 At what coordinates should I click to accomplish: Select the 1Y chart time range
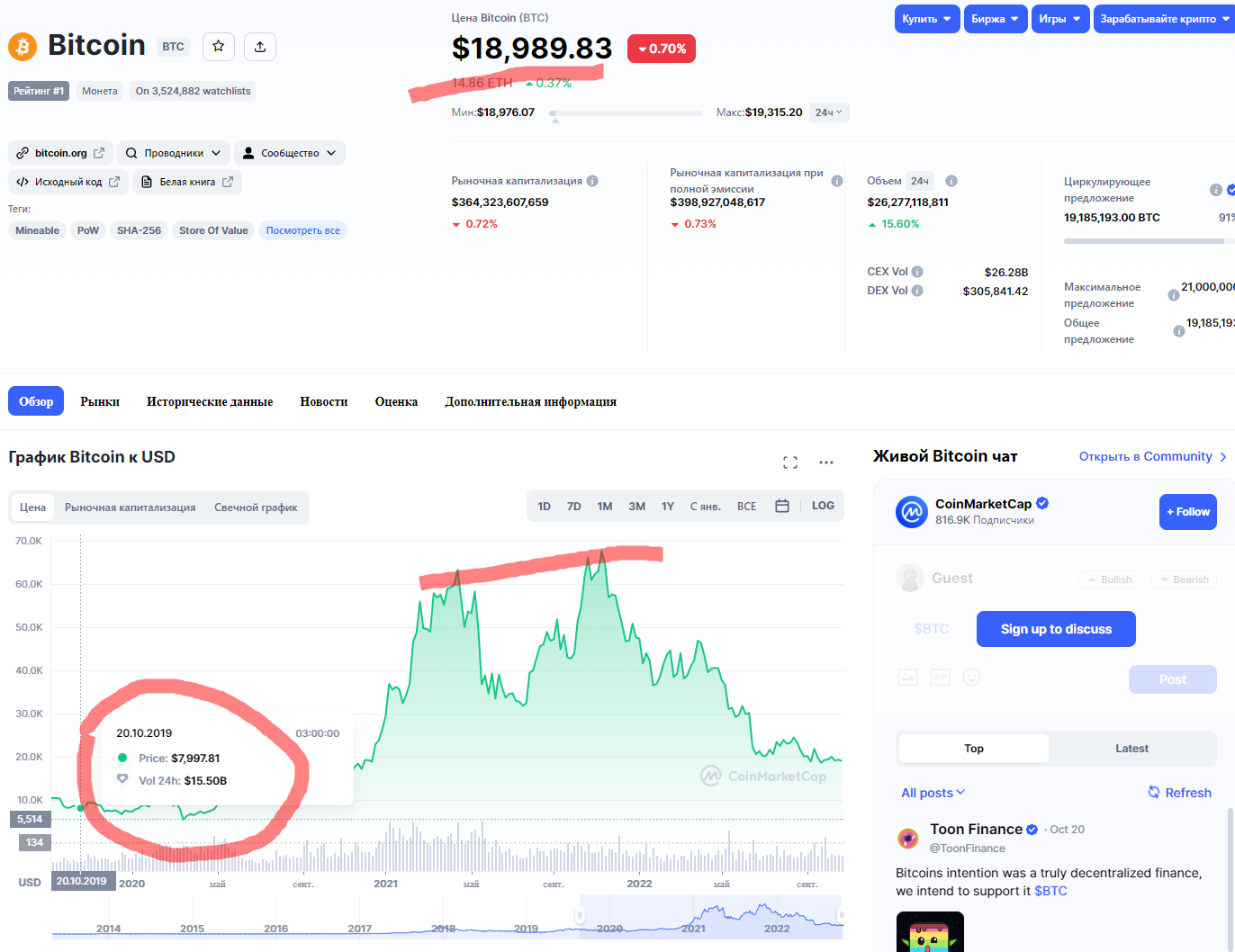668,507
